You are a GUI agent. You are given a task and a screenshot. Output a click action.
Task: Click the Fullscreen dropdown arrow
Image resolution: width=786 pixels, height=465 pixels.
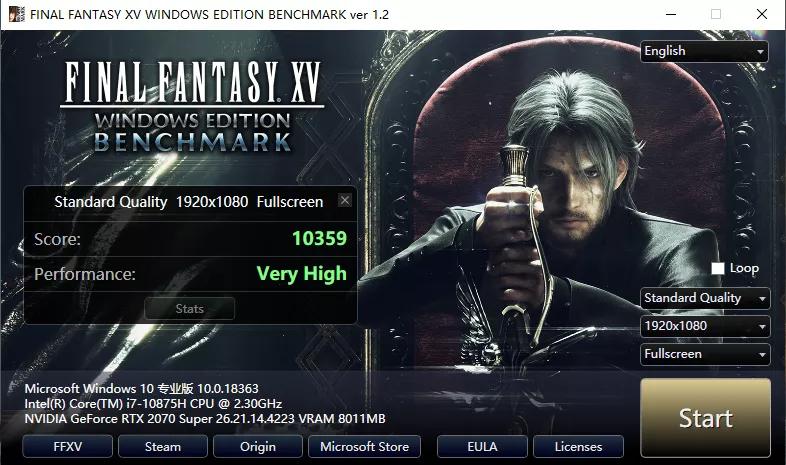point(762,355)
